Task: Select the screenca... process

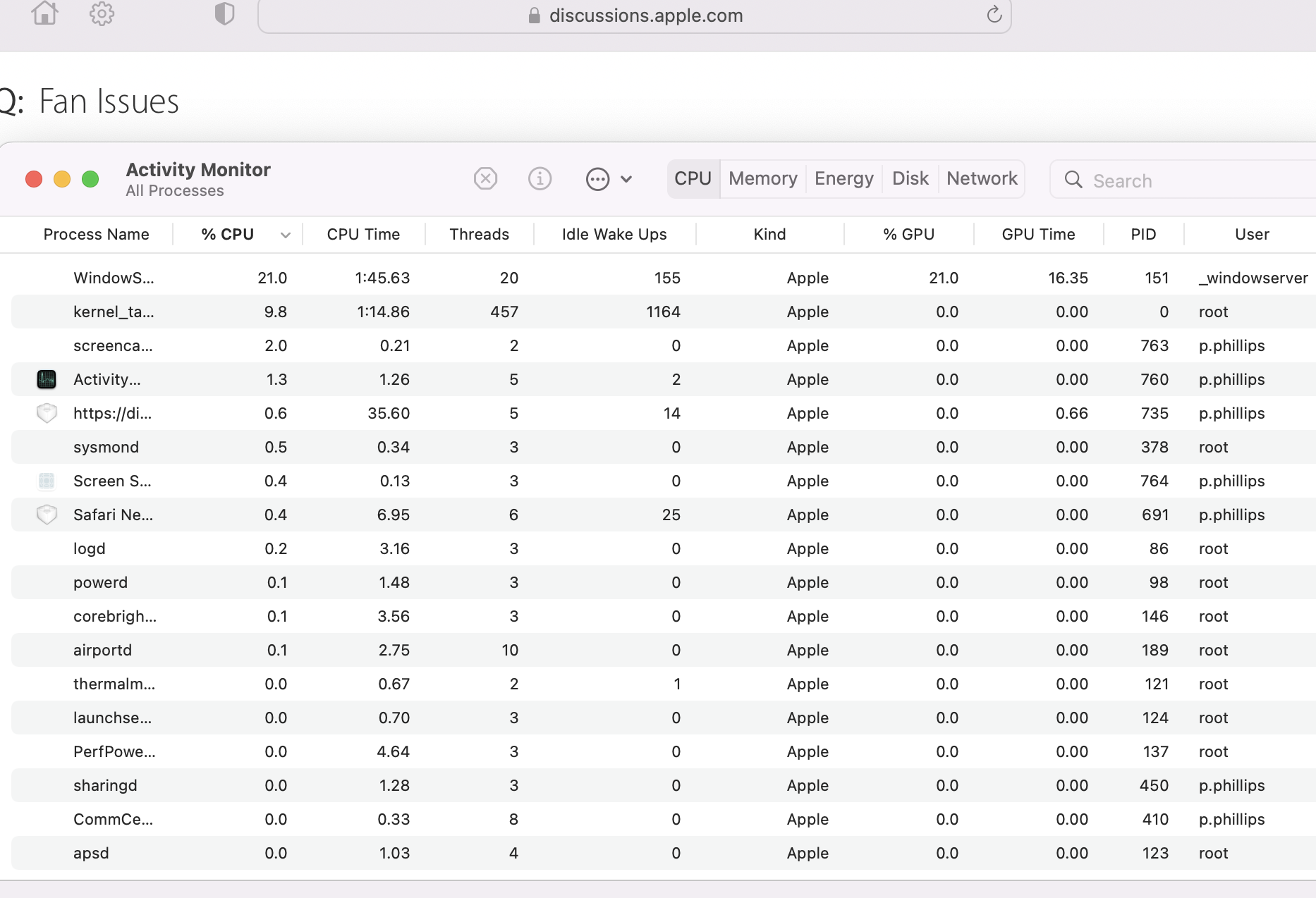Action: [x=113, y=345]
